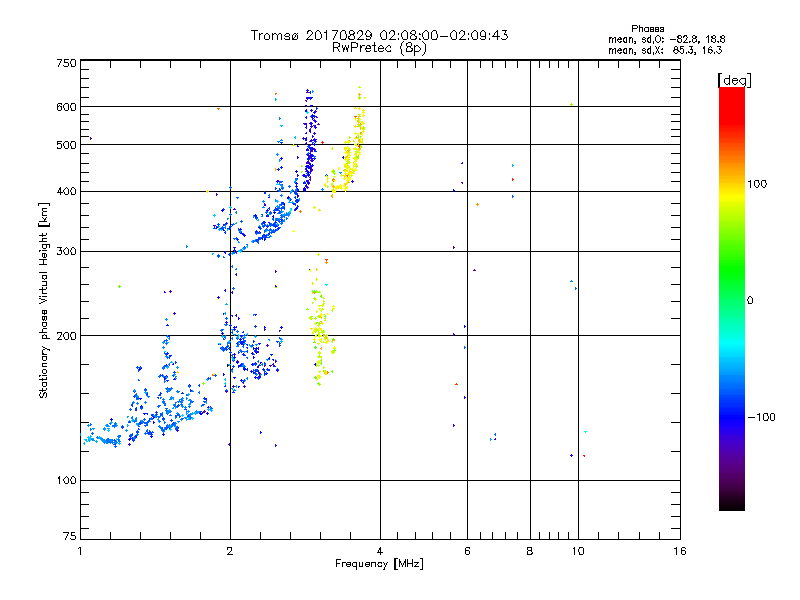Click the x-axis frequency tick label "4"
This screenshot has height=600, width=800.
[380, 551]
